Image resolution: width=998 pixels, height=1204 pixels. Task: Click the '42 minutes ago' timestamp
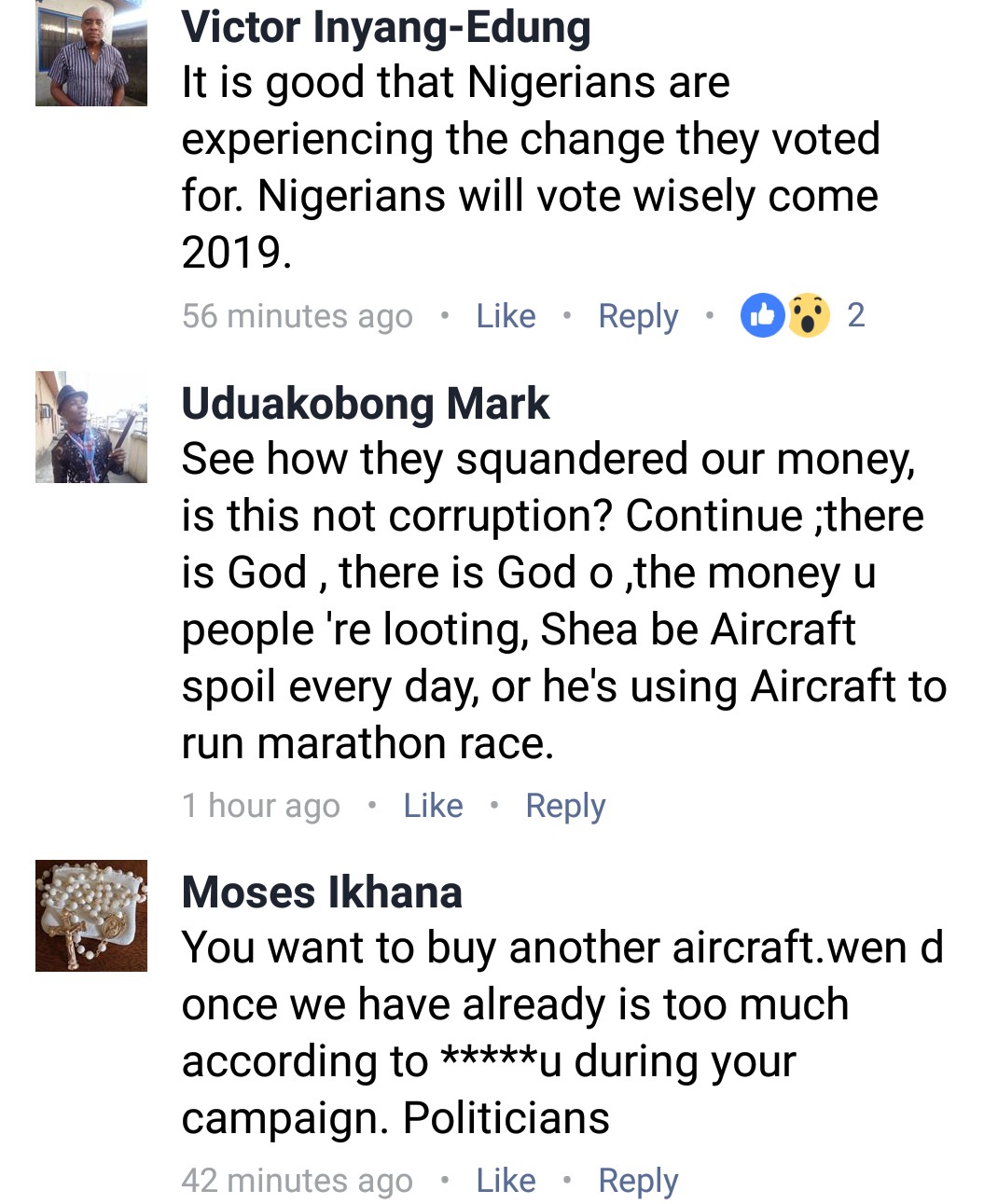[298, 1181]
